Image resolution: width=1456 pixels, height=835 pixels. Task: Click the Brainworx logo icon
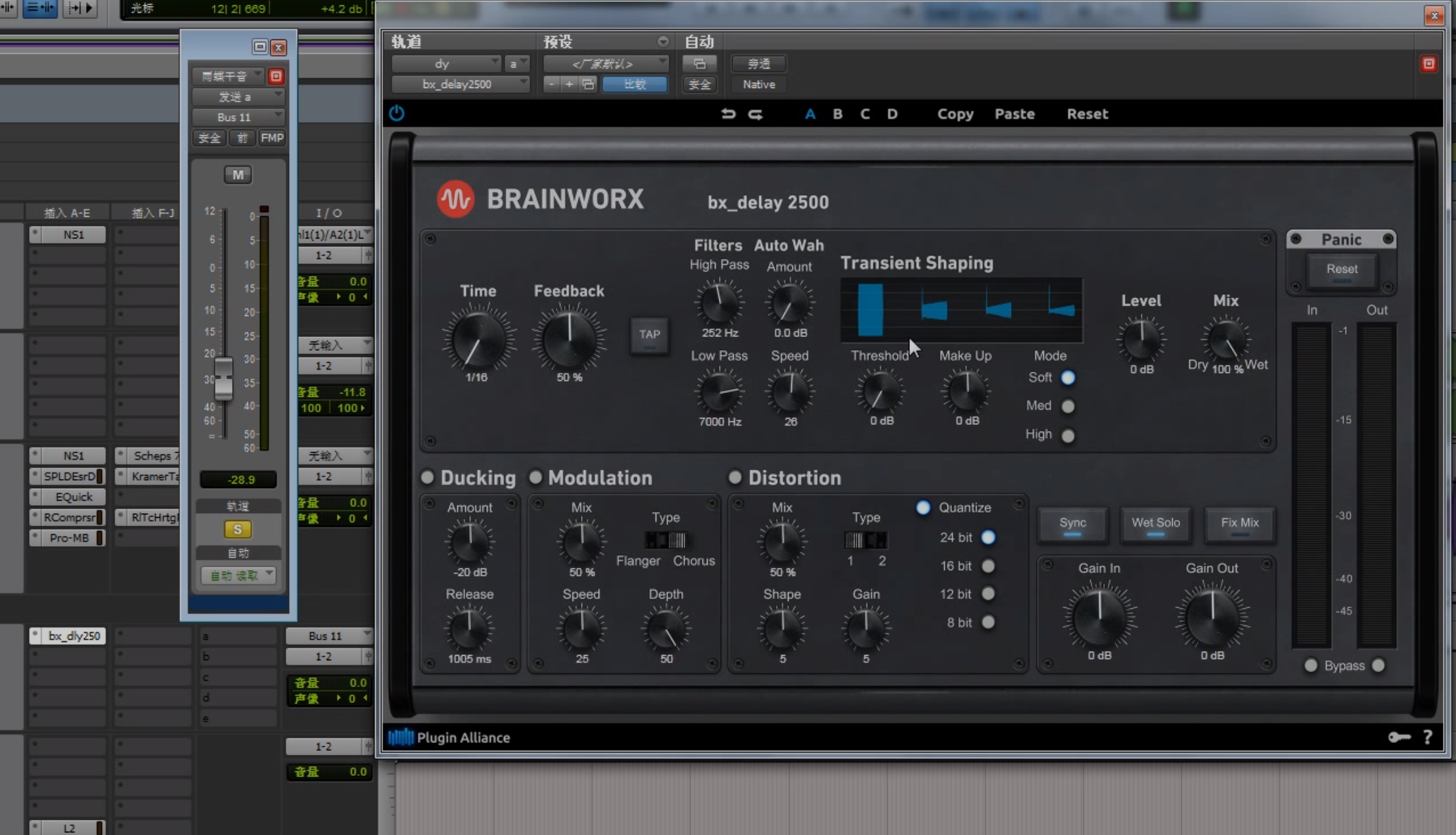tap(455, 199)
